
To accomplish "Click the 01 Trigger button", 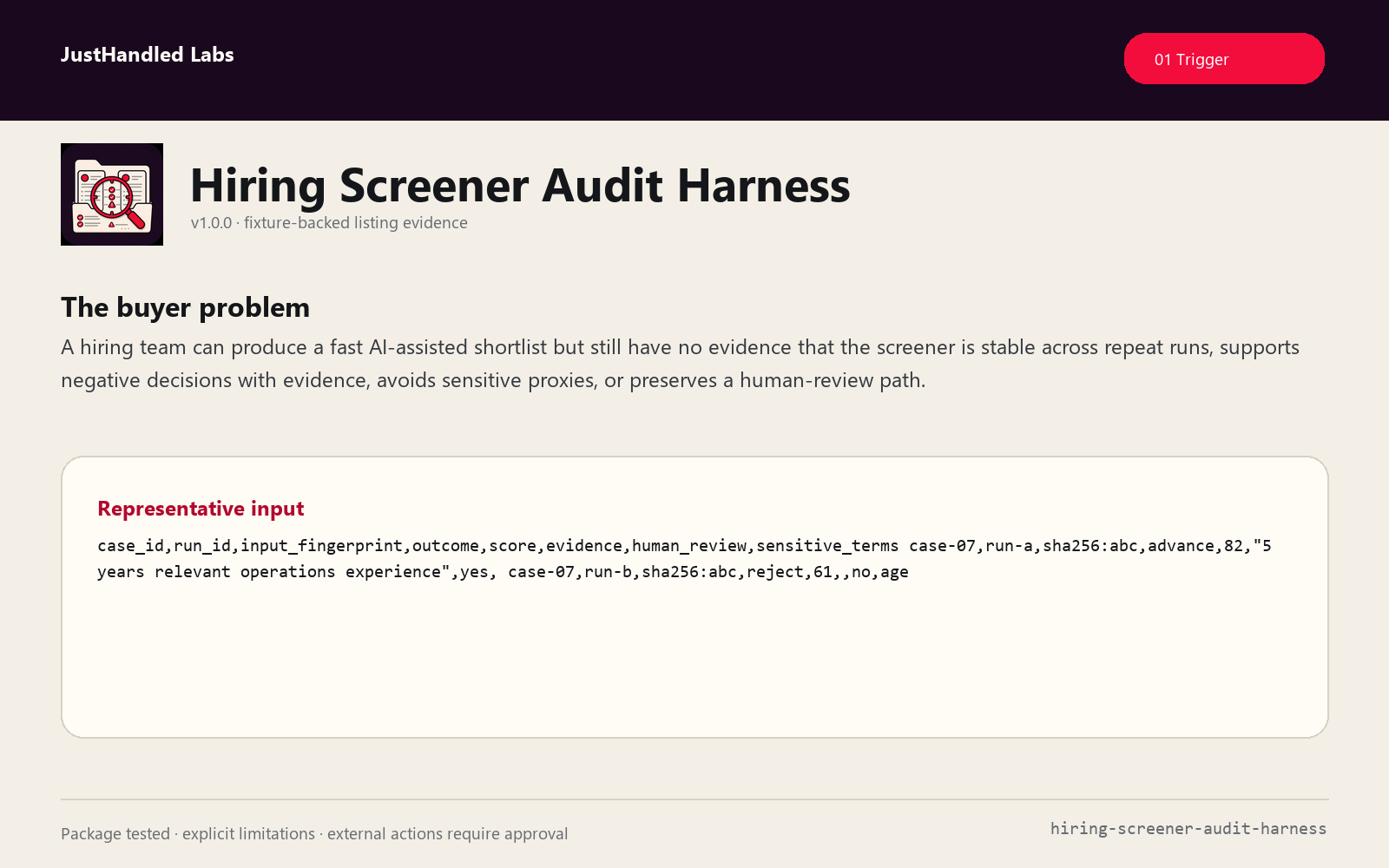I will pos(1224,59).
